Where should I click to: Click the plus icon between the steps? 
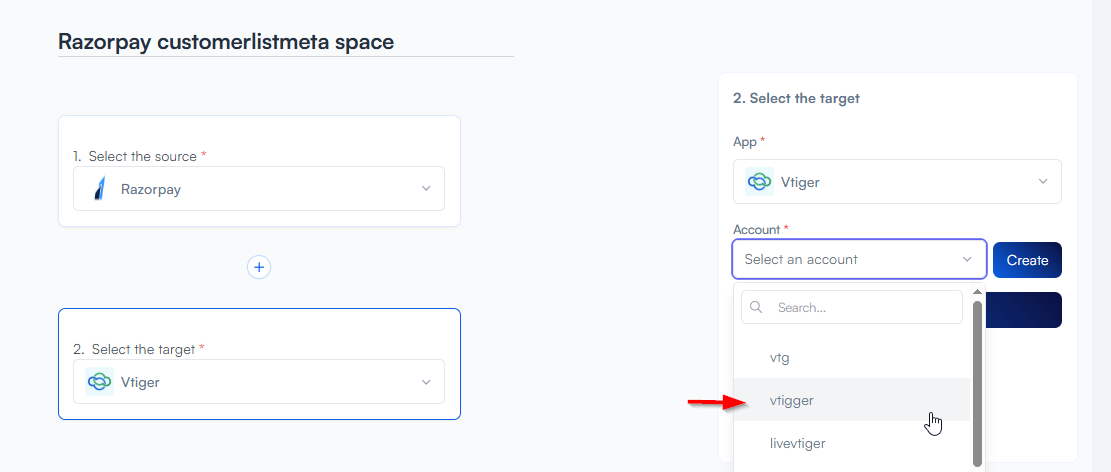(259, 267)
